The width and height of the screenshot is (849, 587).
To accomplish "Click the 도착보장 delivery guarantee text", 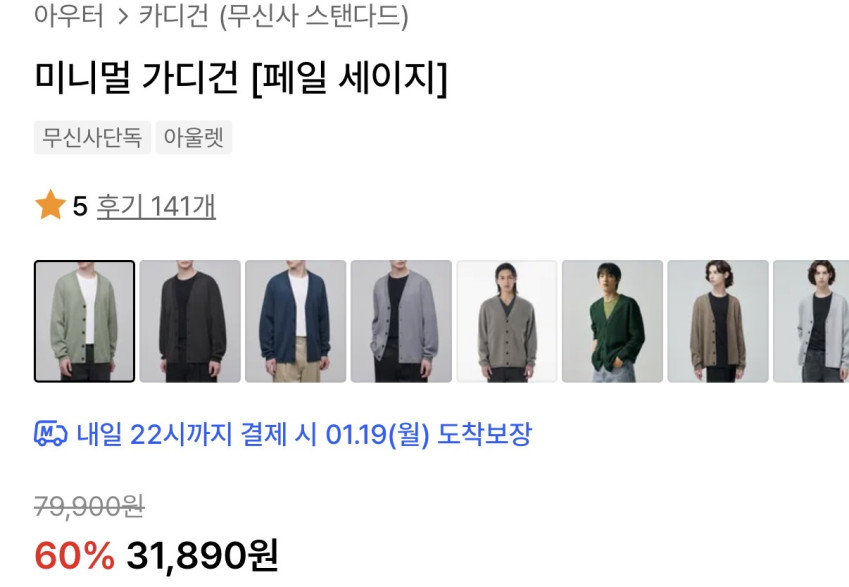I will coord(485,434).
